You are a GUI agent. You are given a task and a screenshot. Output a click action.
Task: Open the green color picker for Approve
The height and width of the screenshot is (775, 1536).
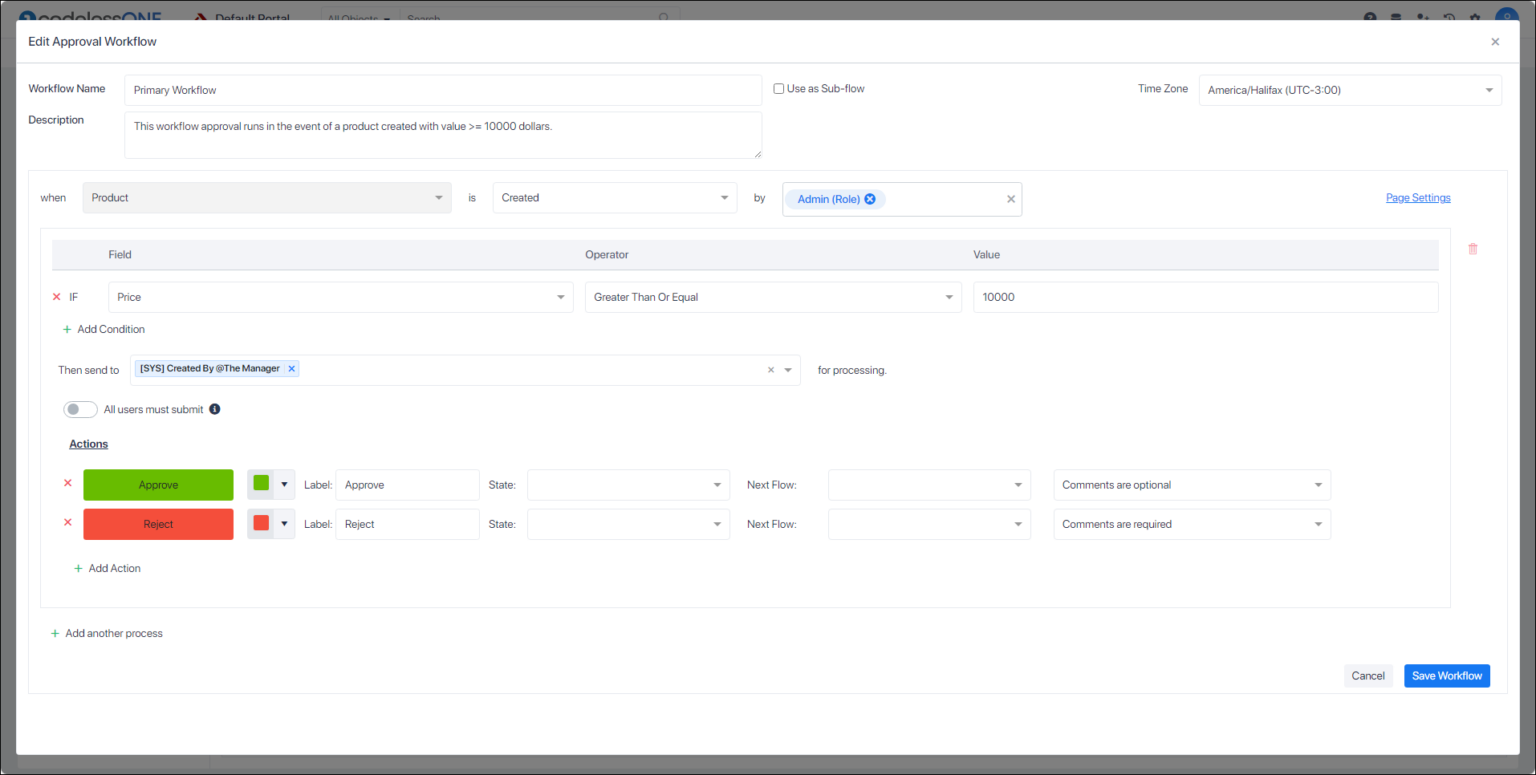[x=271, y=484]
